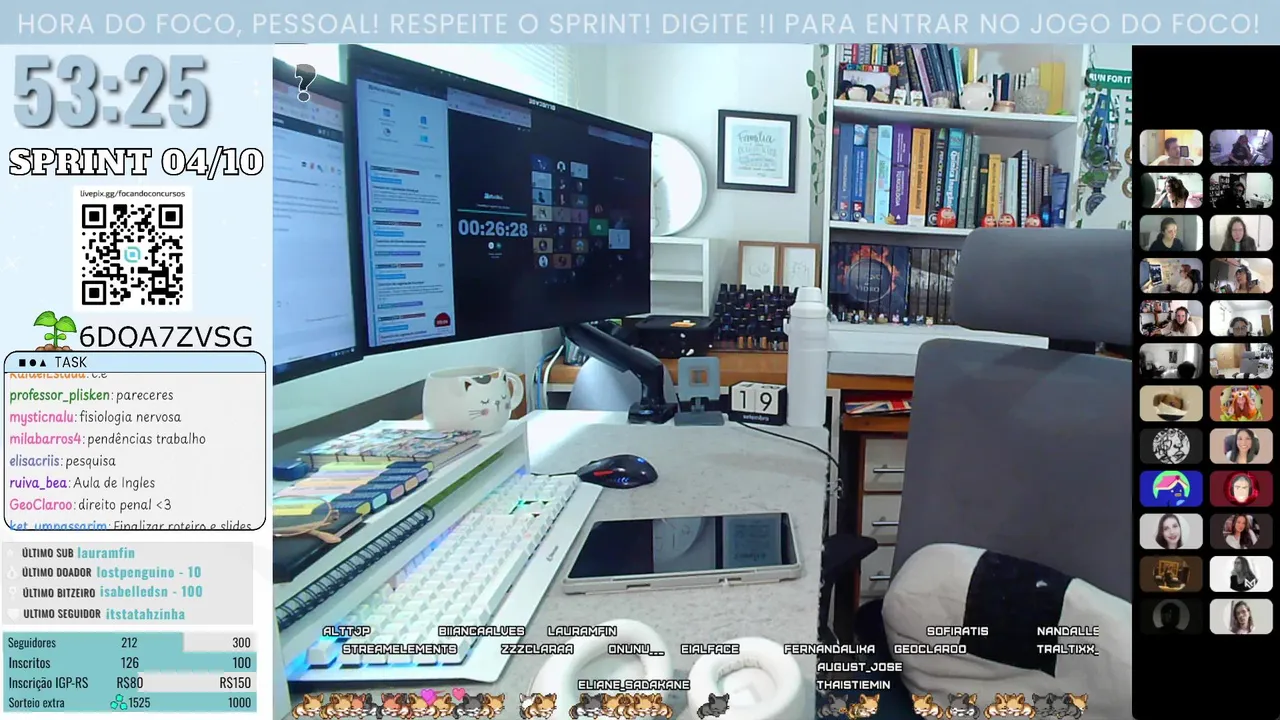Select the red-haired avatar on dark red background

point(1241,489)
